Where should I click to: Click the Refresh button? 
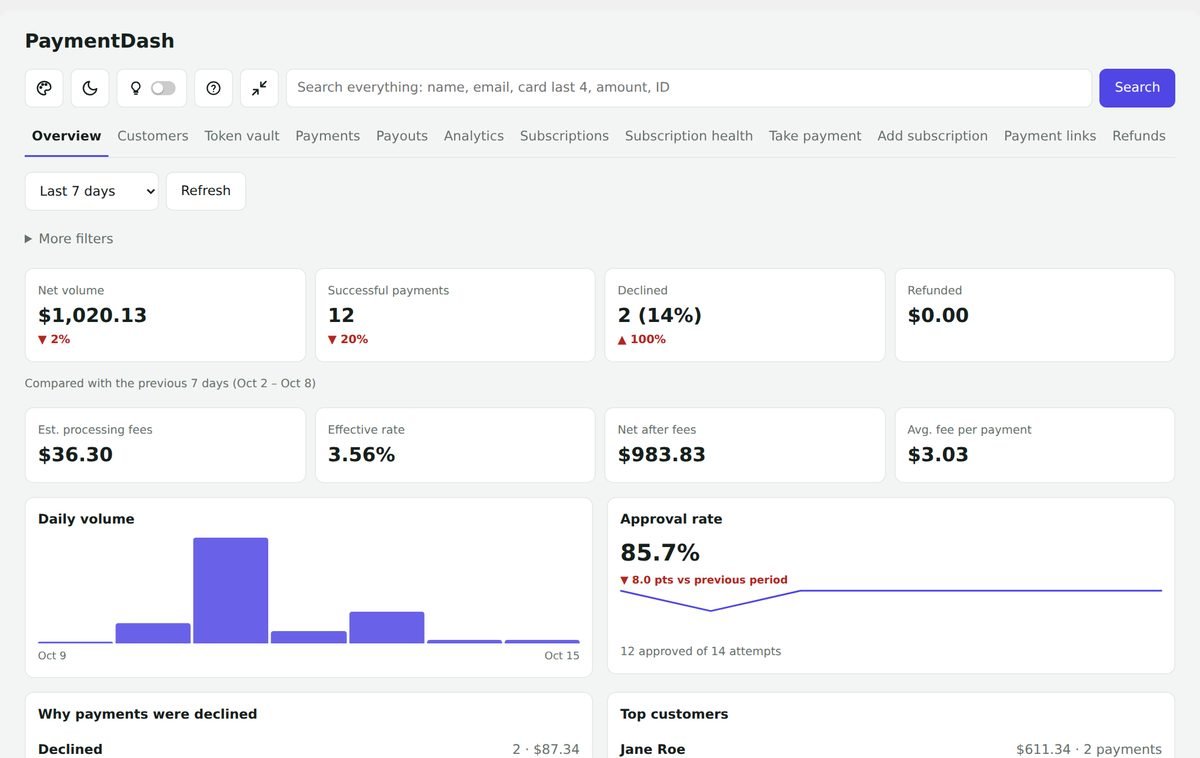(206, 191)
